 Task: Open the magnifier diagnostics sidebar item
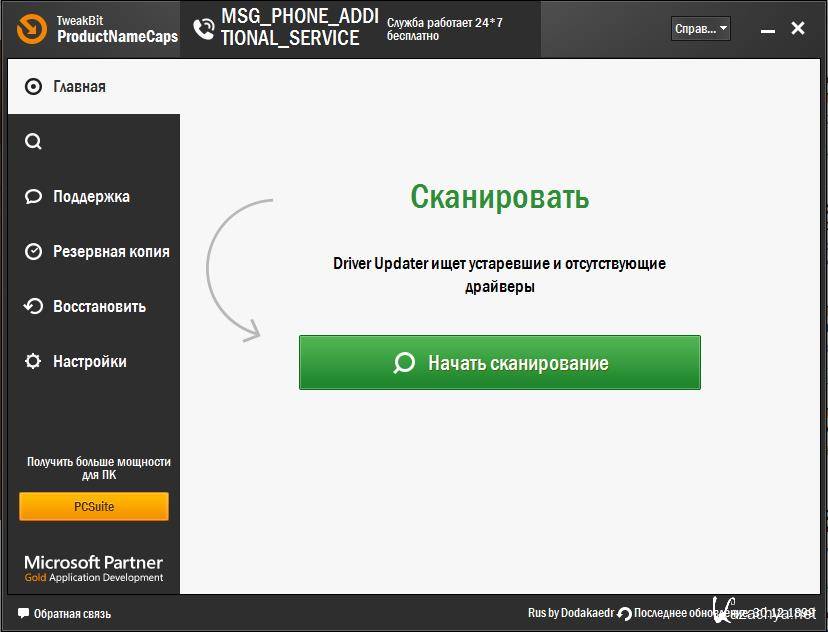34,142
